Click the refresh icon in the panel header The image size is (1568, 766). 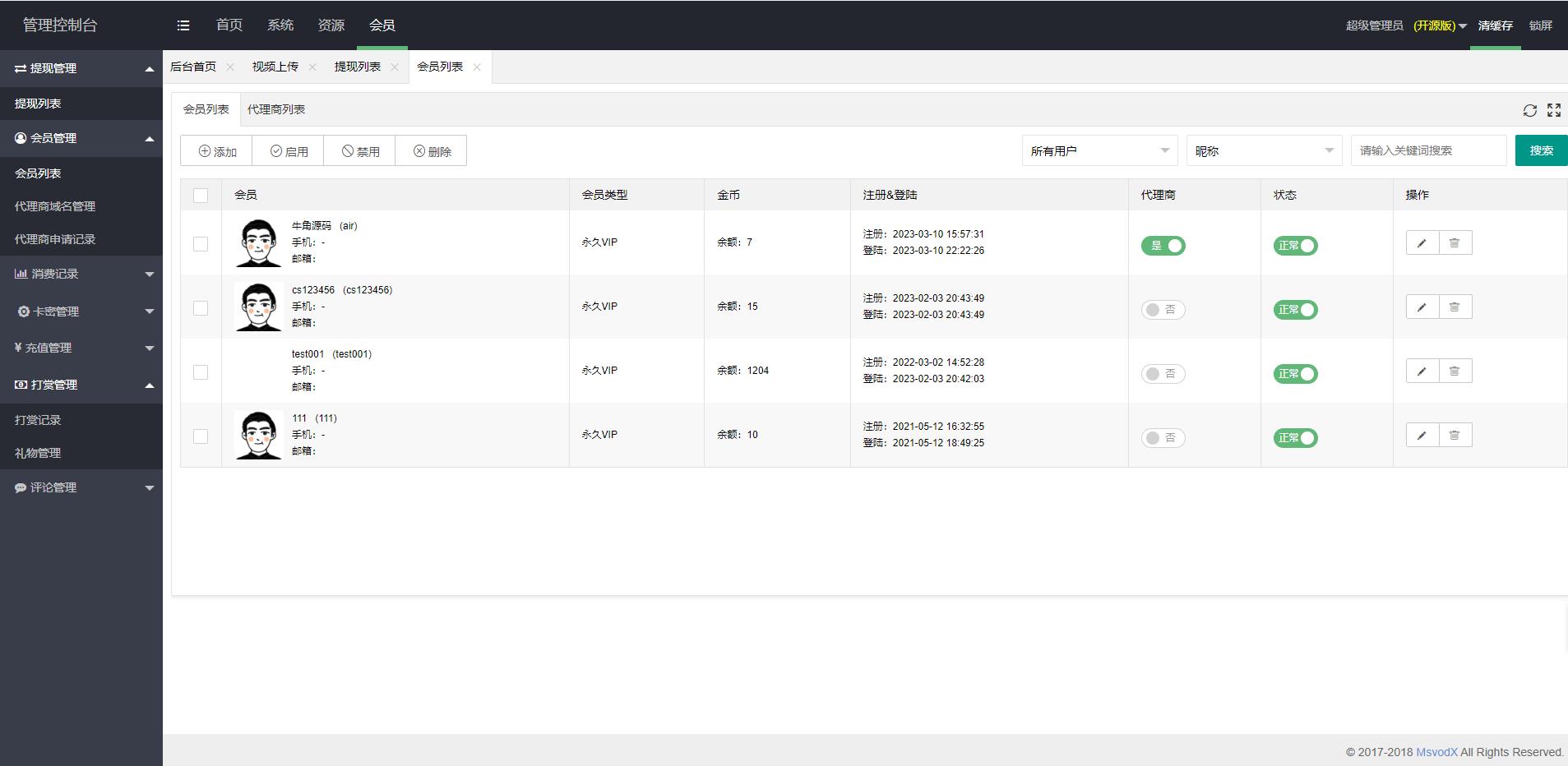tap(1529, 110)
